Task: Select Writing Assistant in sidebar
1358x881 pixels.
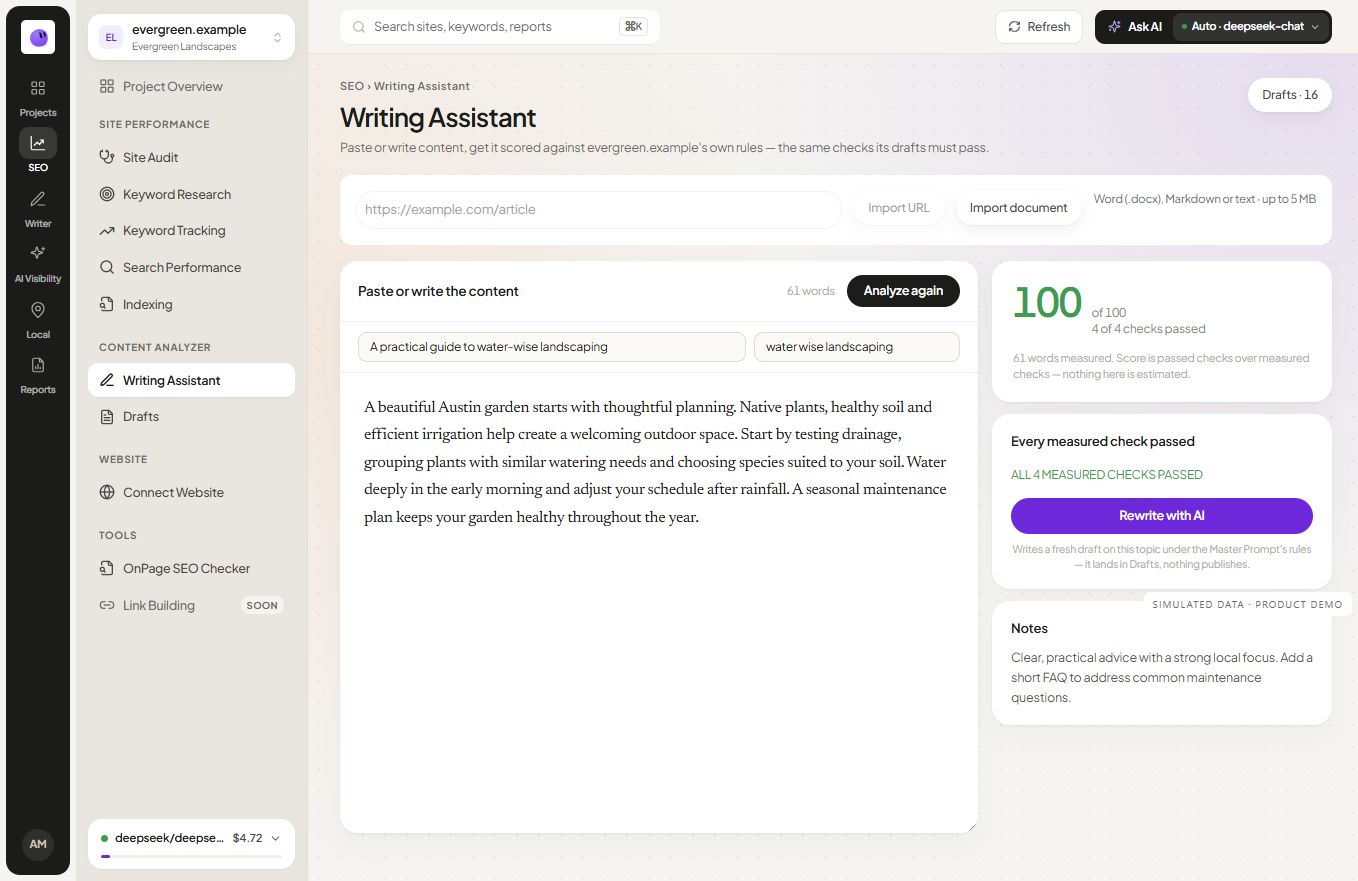Action: [x=191, y=380]
